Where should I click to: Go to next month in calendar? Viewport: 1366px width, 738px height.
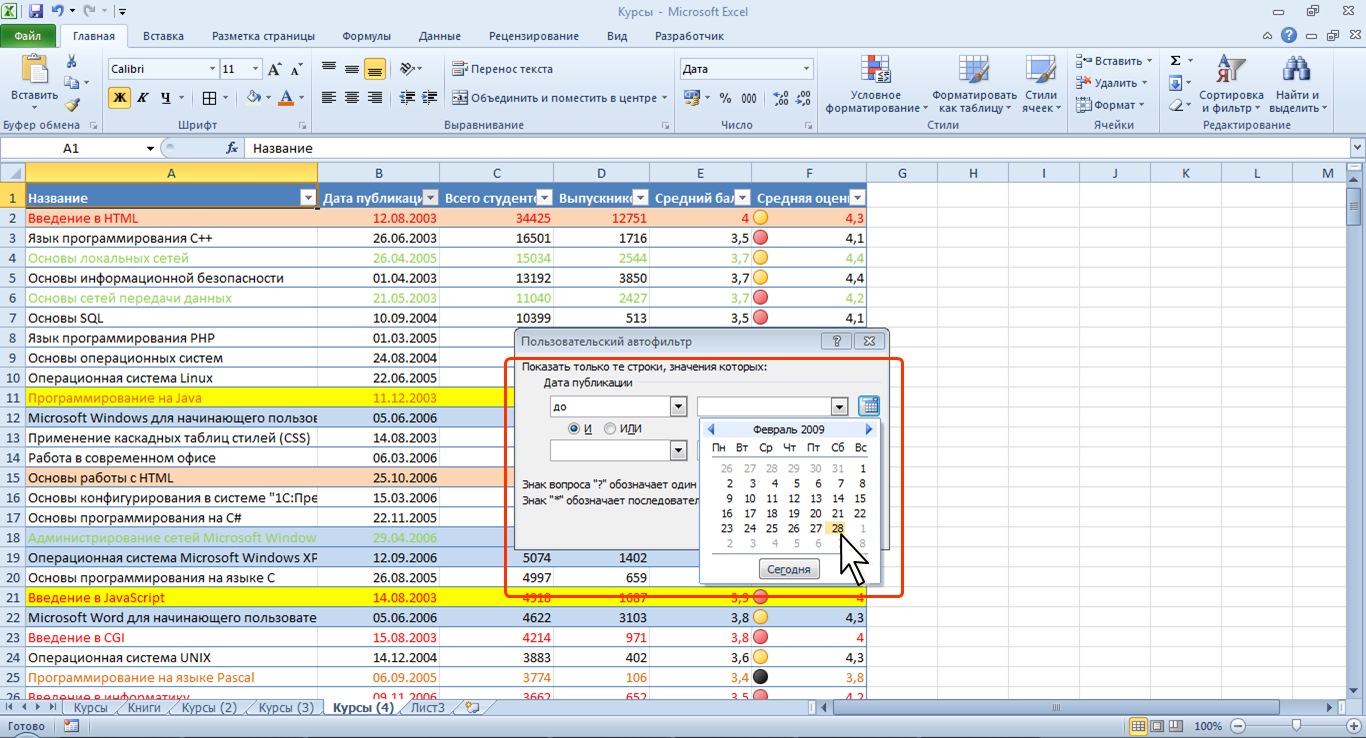(x=869, y=429)
